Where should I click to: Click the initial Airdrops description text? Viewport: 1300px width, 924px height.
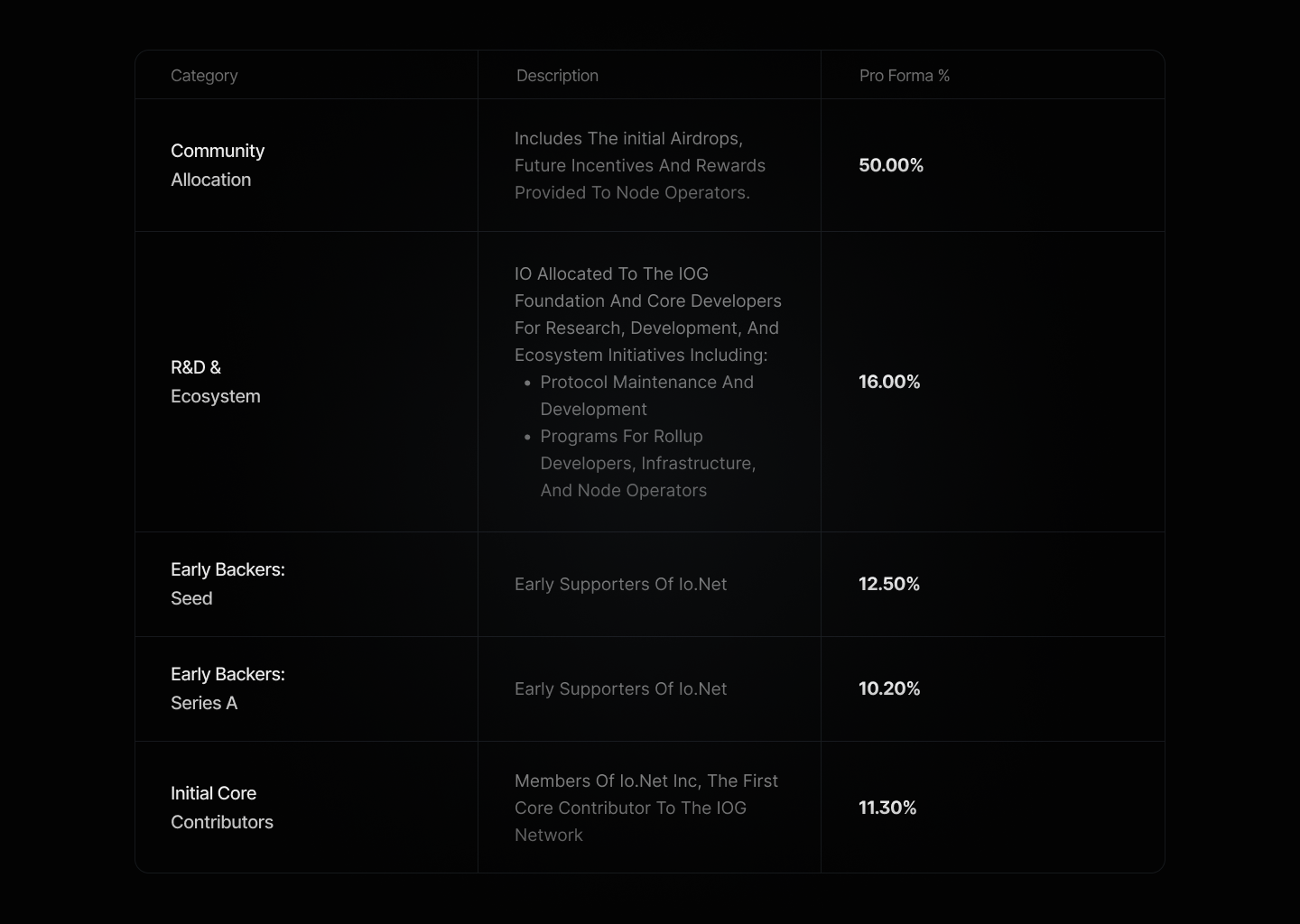639,165
